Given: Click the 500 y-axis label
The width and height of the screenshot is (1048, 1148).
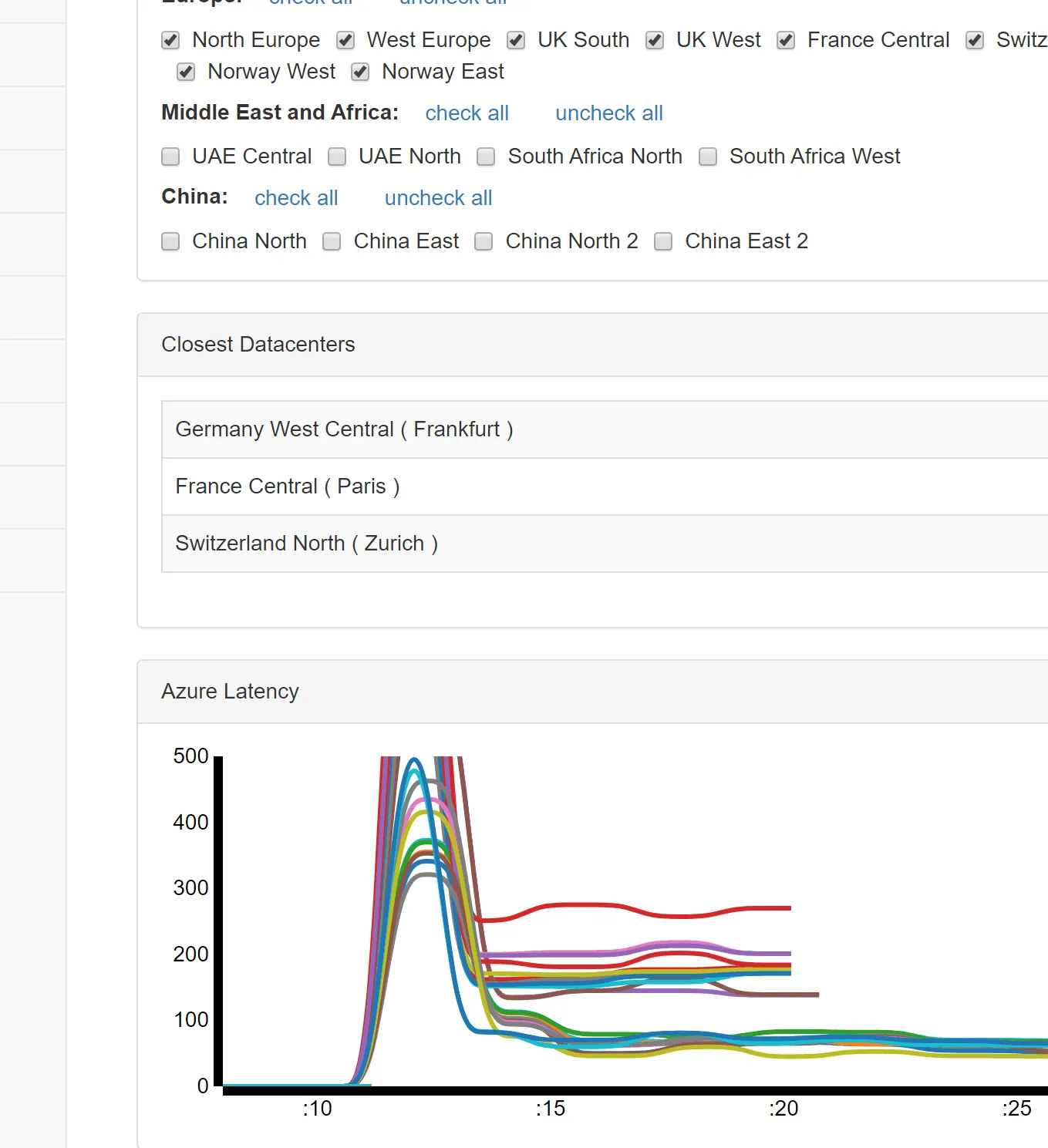Looking at the screenshot, I should click(x=190, y=756).
